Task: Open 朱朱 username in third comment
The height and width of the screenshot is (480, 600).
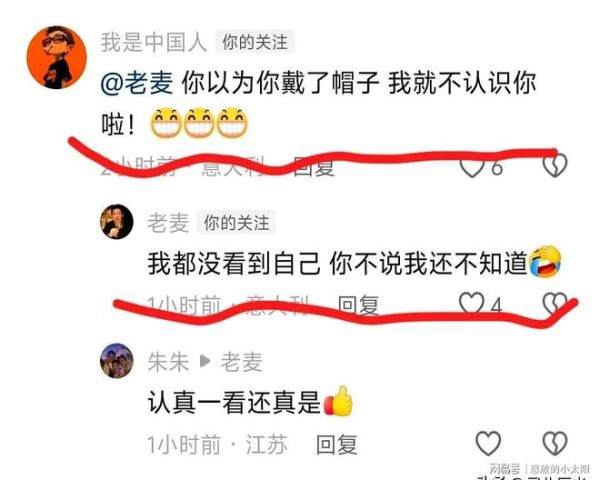Action: pyautogui.click(x=168, y=361)
